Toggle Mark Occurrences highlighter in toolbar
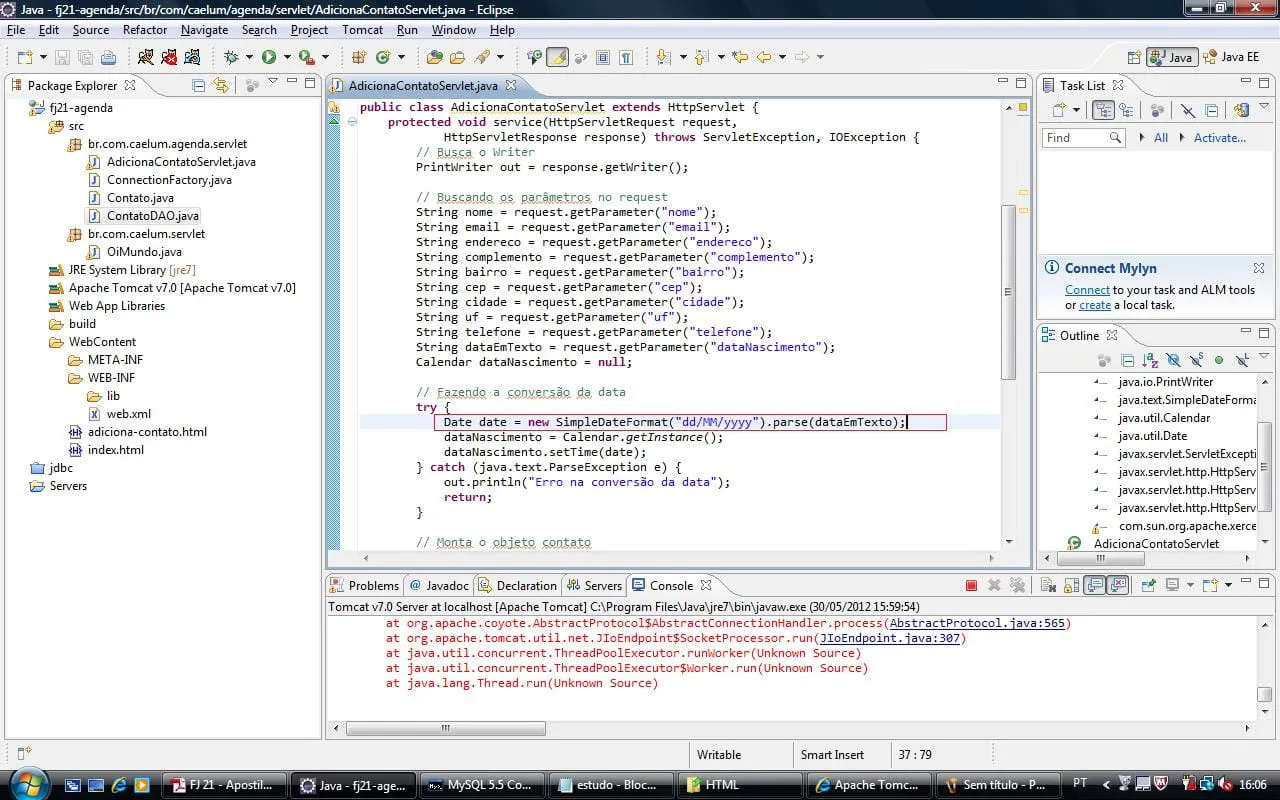 [x=558, y=57]
